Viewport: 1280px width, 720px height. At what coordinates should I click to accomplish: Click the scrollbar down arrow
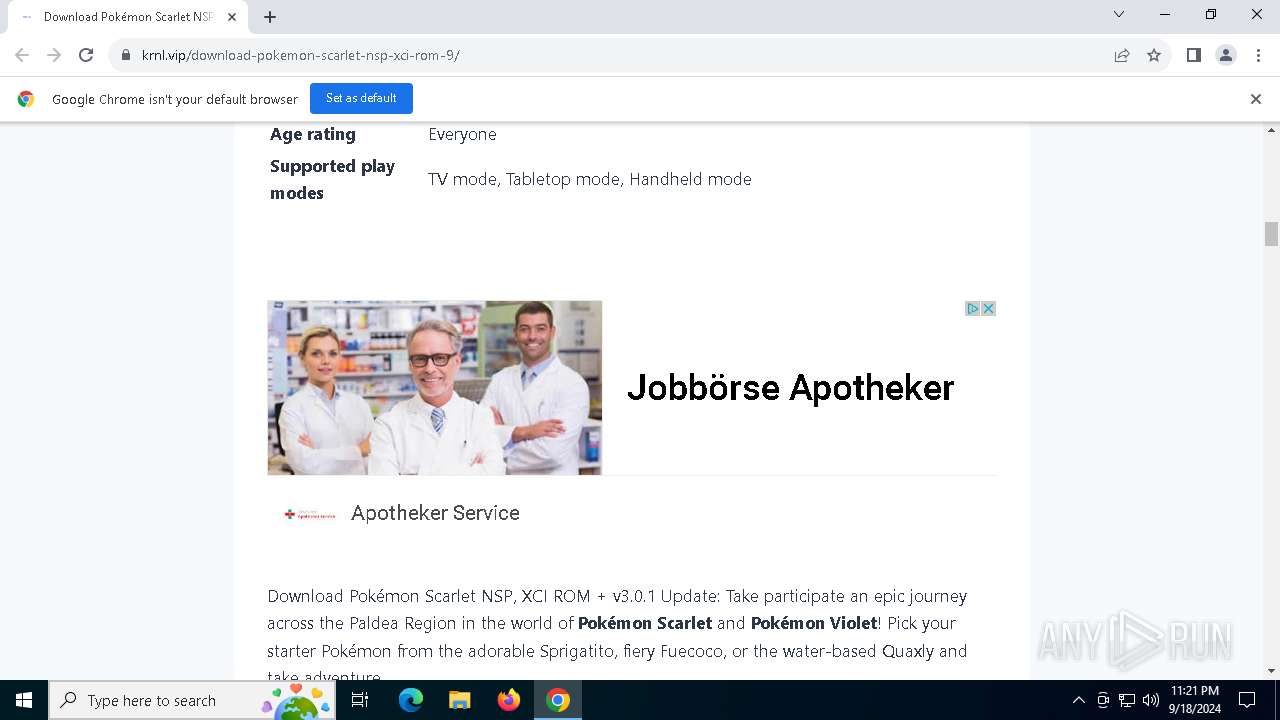(x=1272, y=671)
